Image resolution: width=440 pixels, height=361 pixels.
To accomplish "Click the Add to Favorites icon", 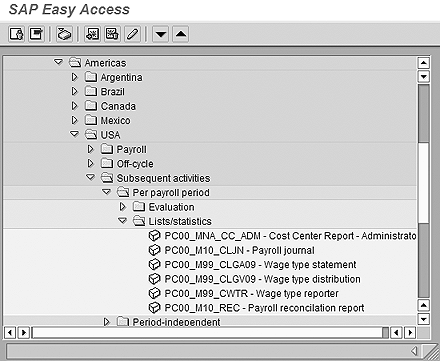I will [92, 34].
